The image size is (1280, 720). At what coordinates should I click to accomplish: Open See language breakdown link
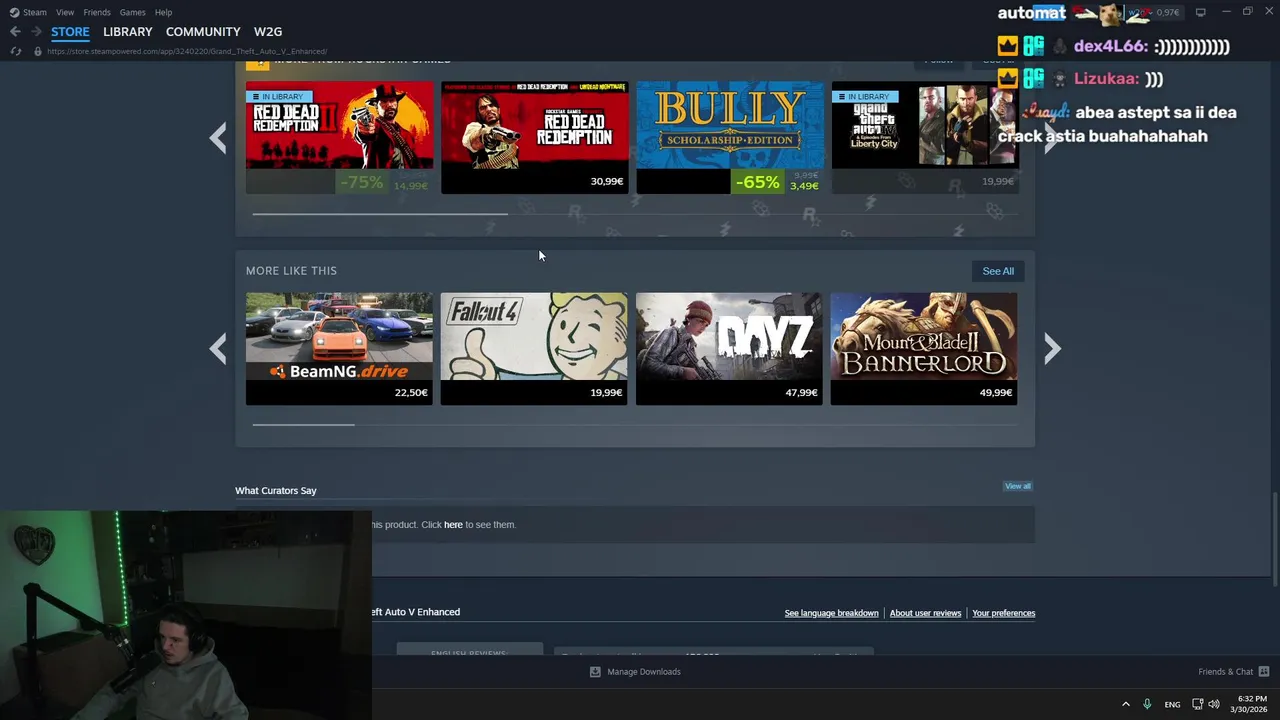pyautogui.click(x=831, y=613)
